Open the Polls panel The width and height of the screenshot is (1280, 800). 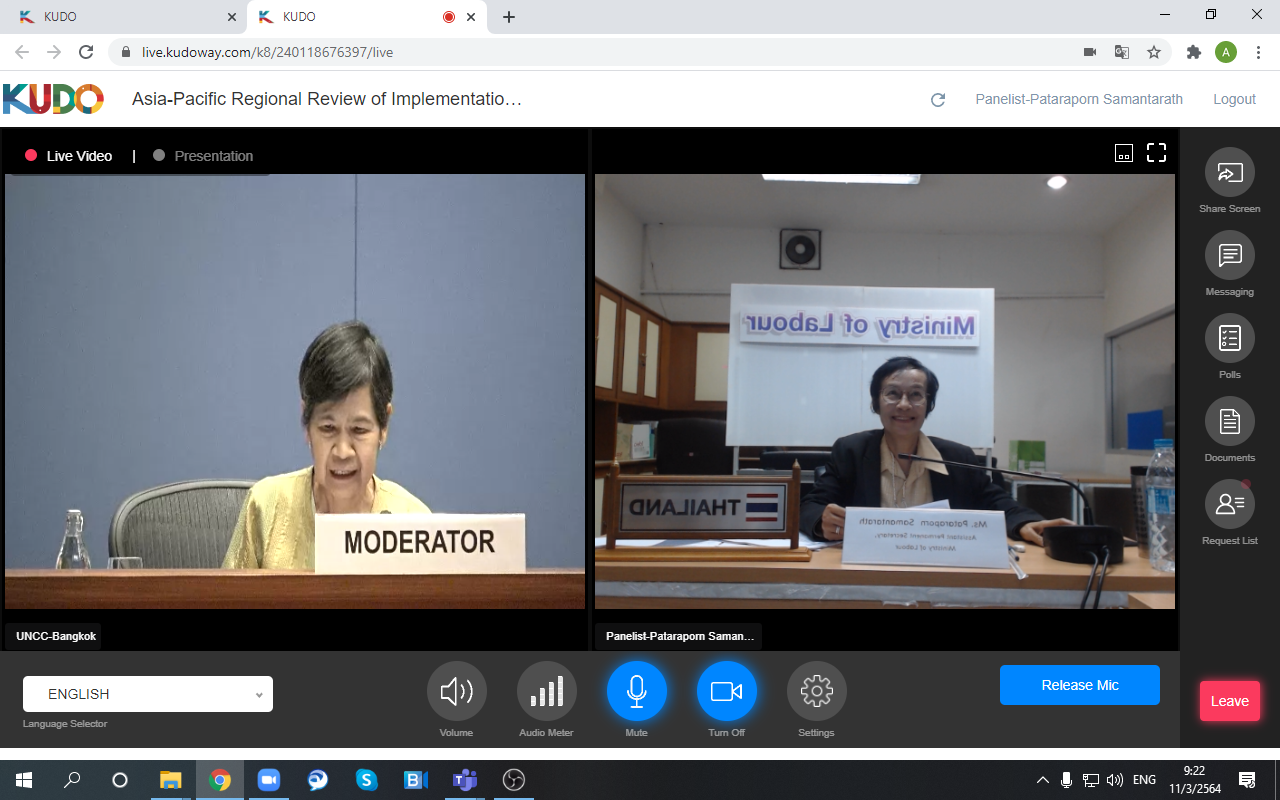click(x=1229, y=339)
